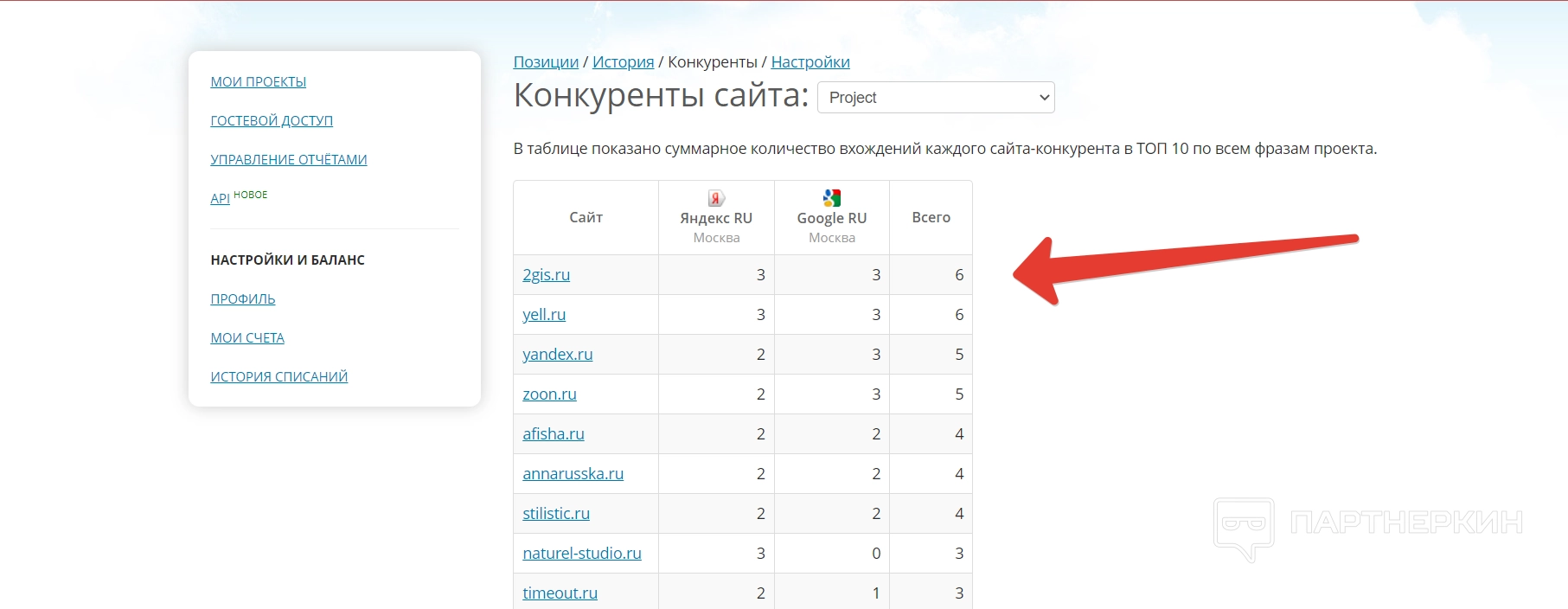Viewport: 1568px width, 609px height.
Task: Click the Конкуренты сайта page heading
Action: [x=661, y=95]
